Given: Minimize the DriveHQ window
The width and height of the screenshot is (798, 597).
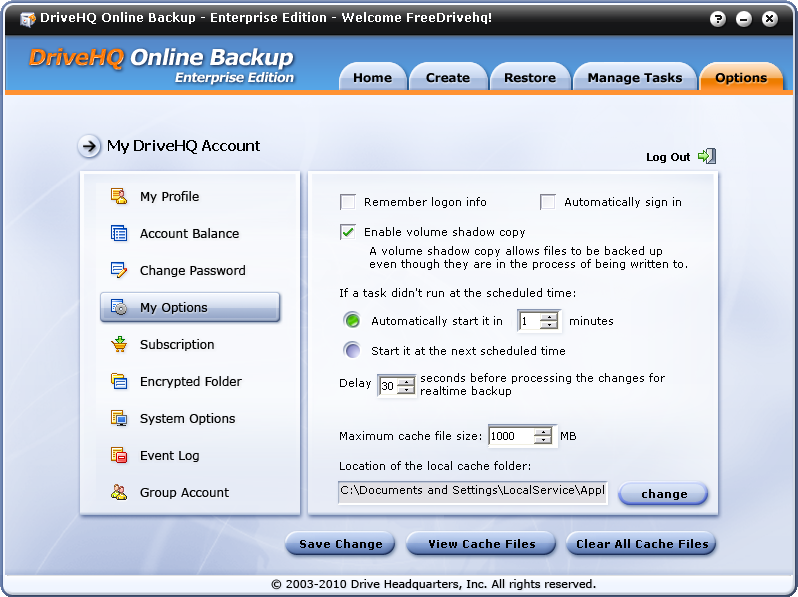Looking at the screenshot, I should click(x=744, y=19).
